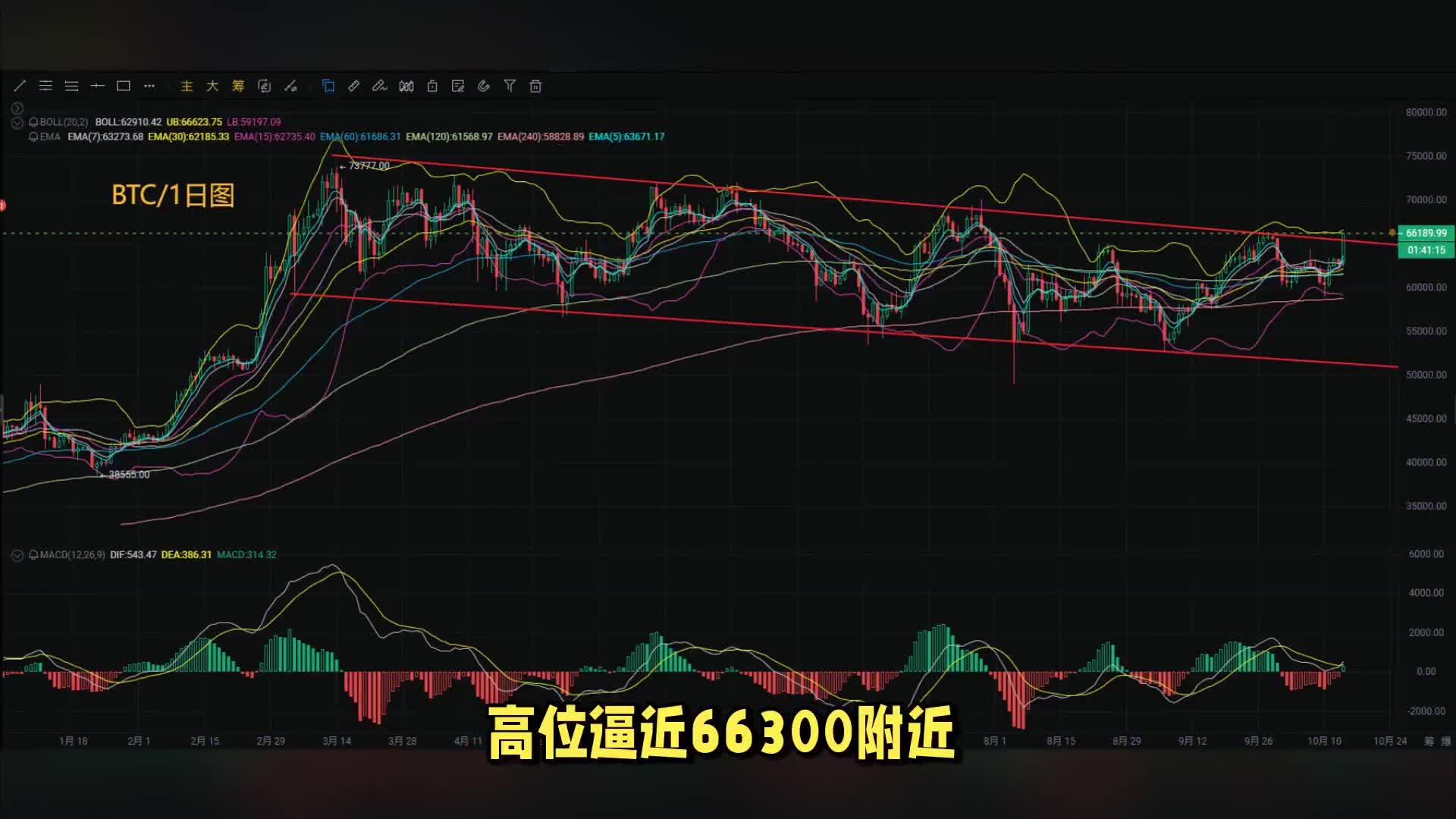The image size is (1456, 819).
Task: Click the MACD:314.32 histogram value
Action: 246,555
